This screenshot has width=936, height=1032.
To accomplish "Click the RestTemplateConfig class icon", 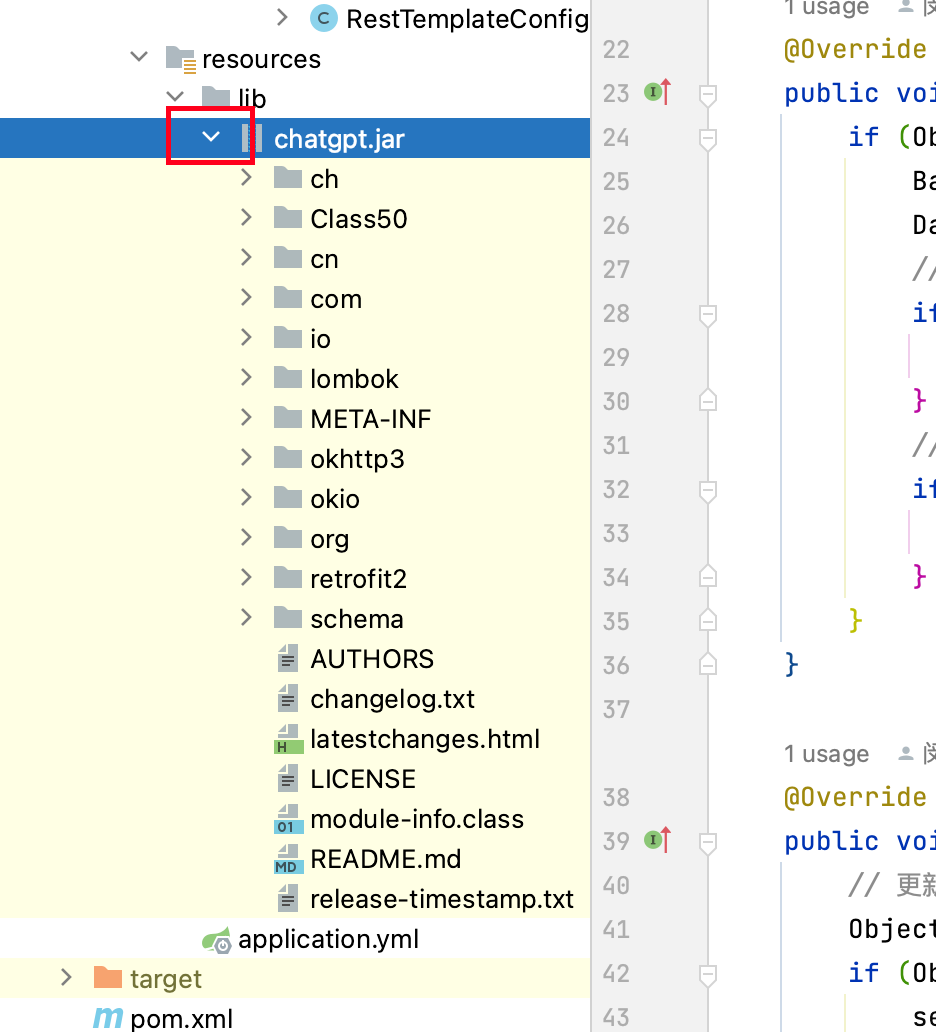I will pyautogui.click(x=322, y=18).
